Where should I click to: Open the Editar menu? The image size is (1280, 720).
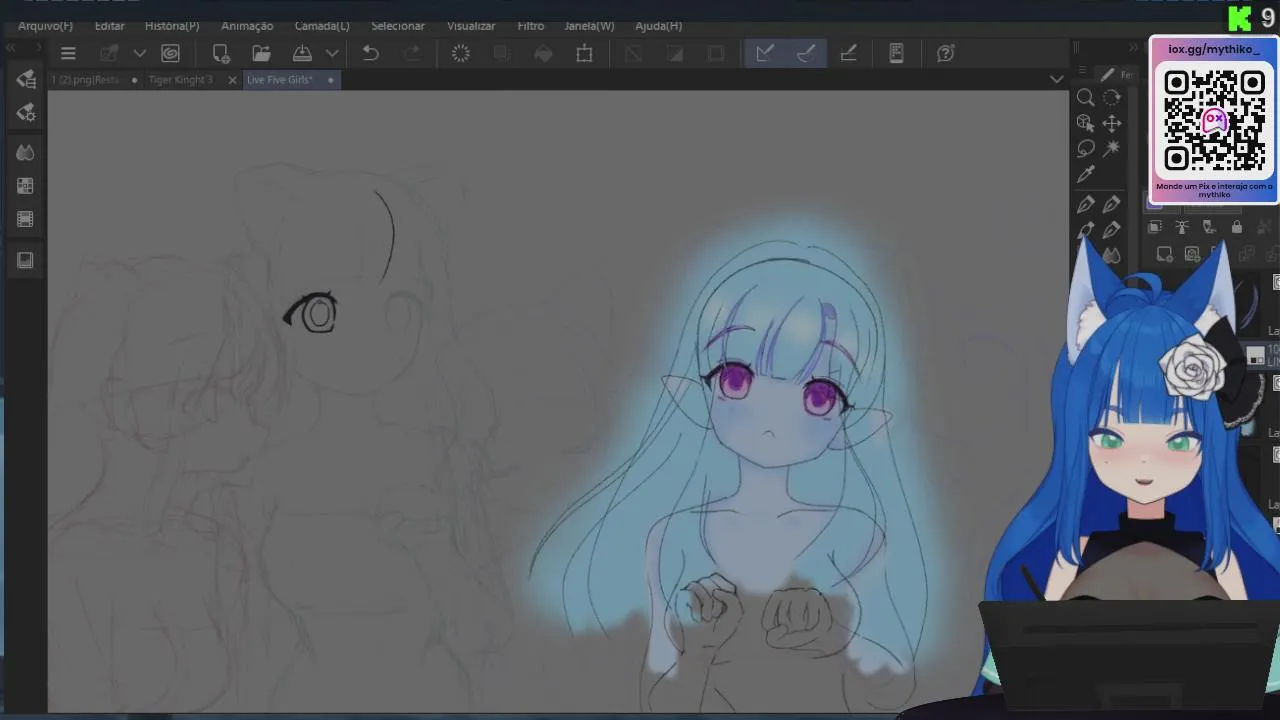pyautogui.click(x=109, y=26)
